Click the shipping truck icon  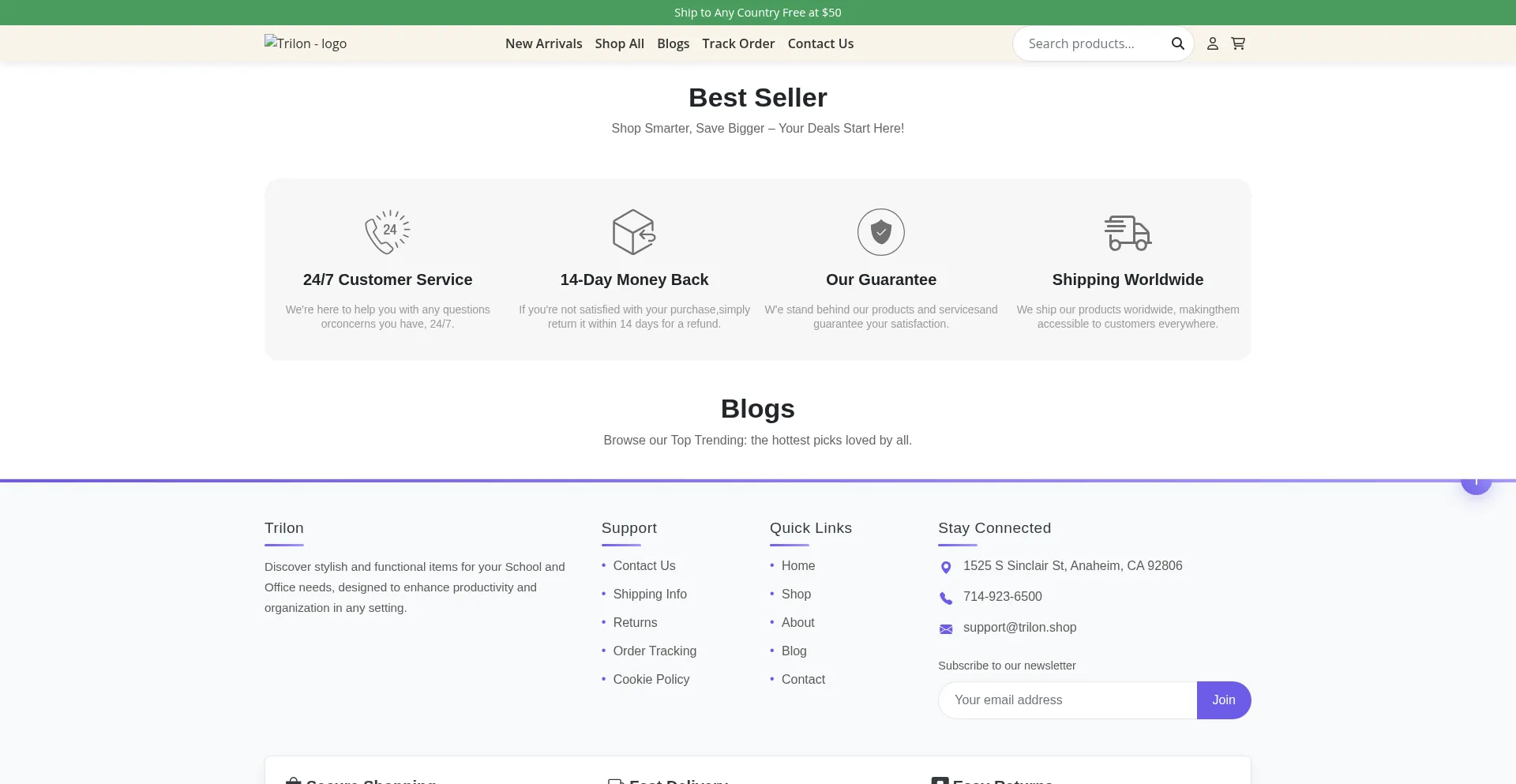tap(1128, 233)
